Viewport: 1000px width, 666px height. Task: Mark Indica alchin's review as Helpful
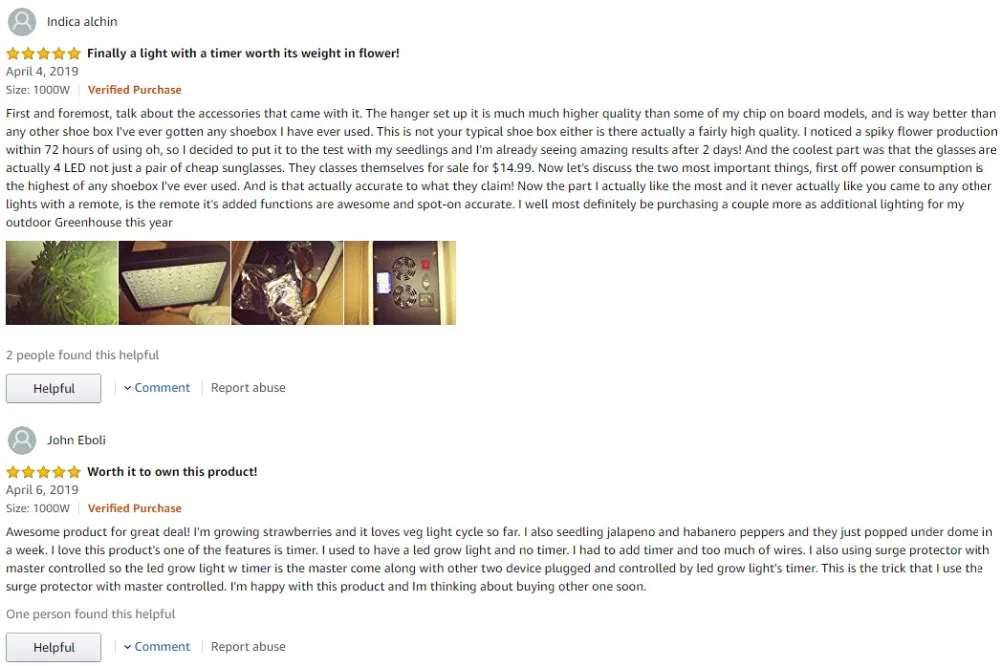pyautogui.click(x=54, y=388)
